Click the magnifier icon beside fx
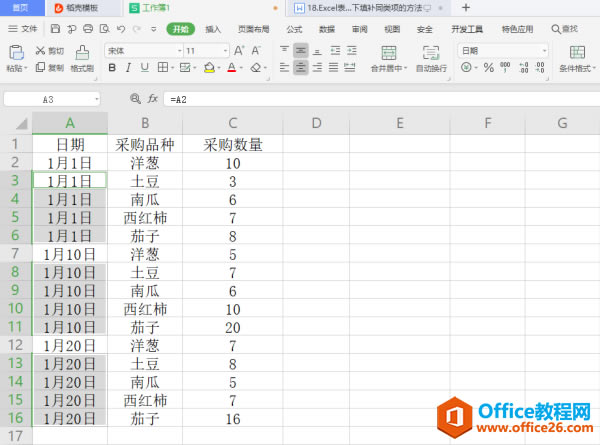This screenshot has height=445, width=600. pyautogui.click(x=135, y=99)
